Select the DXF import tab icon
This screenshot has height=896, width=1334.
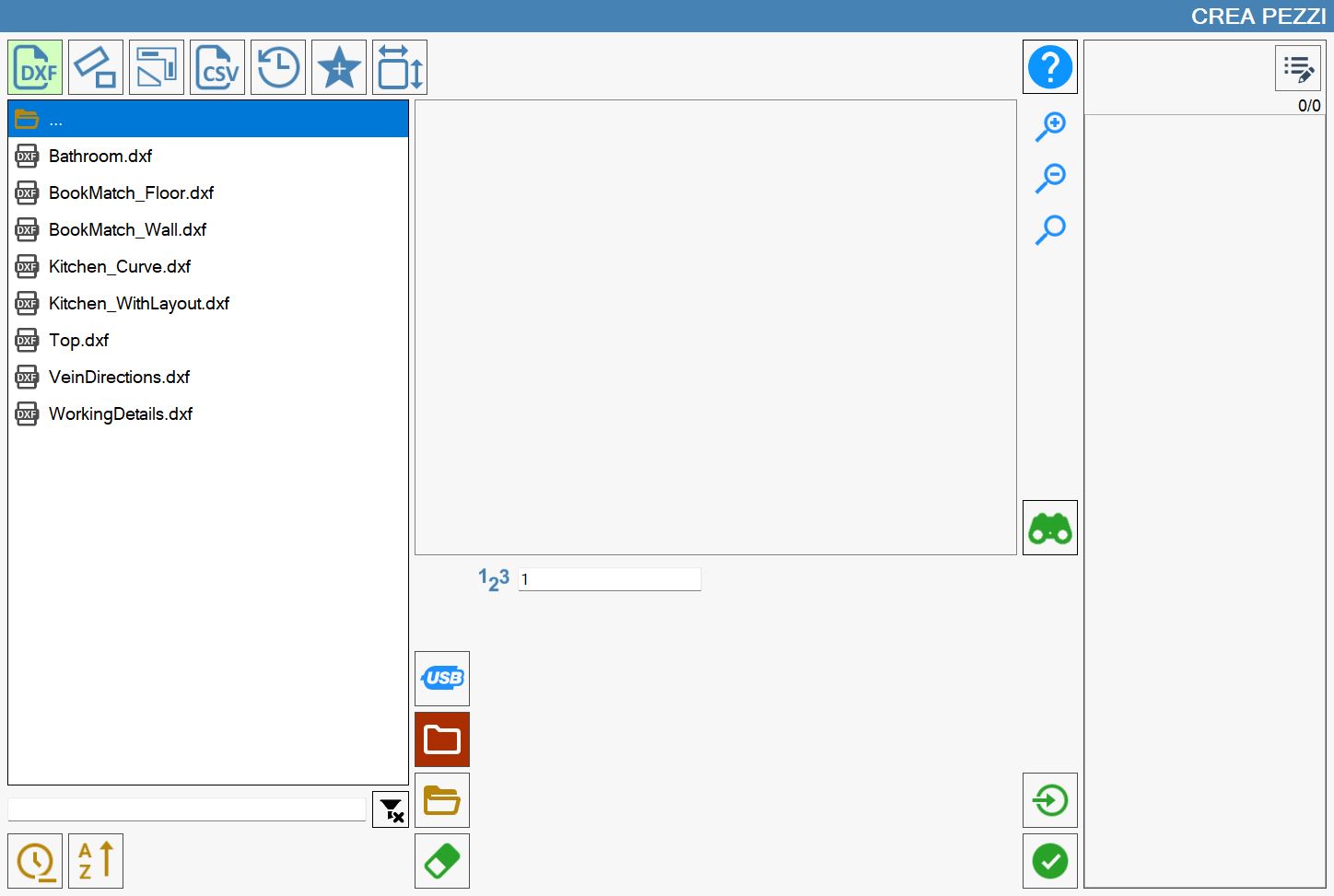(x=35, y=67)
